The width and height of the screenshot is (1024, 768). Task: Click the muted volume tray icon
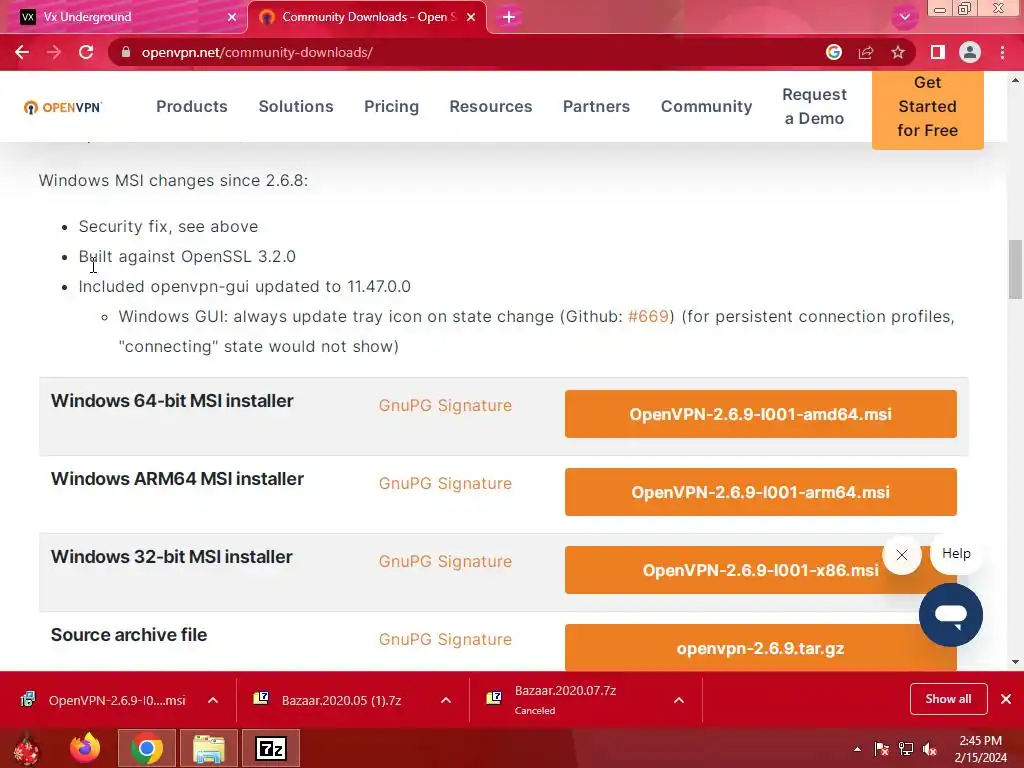point(930,749)
